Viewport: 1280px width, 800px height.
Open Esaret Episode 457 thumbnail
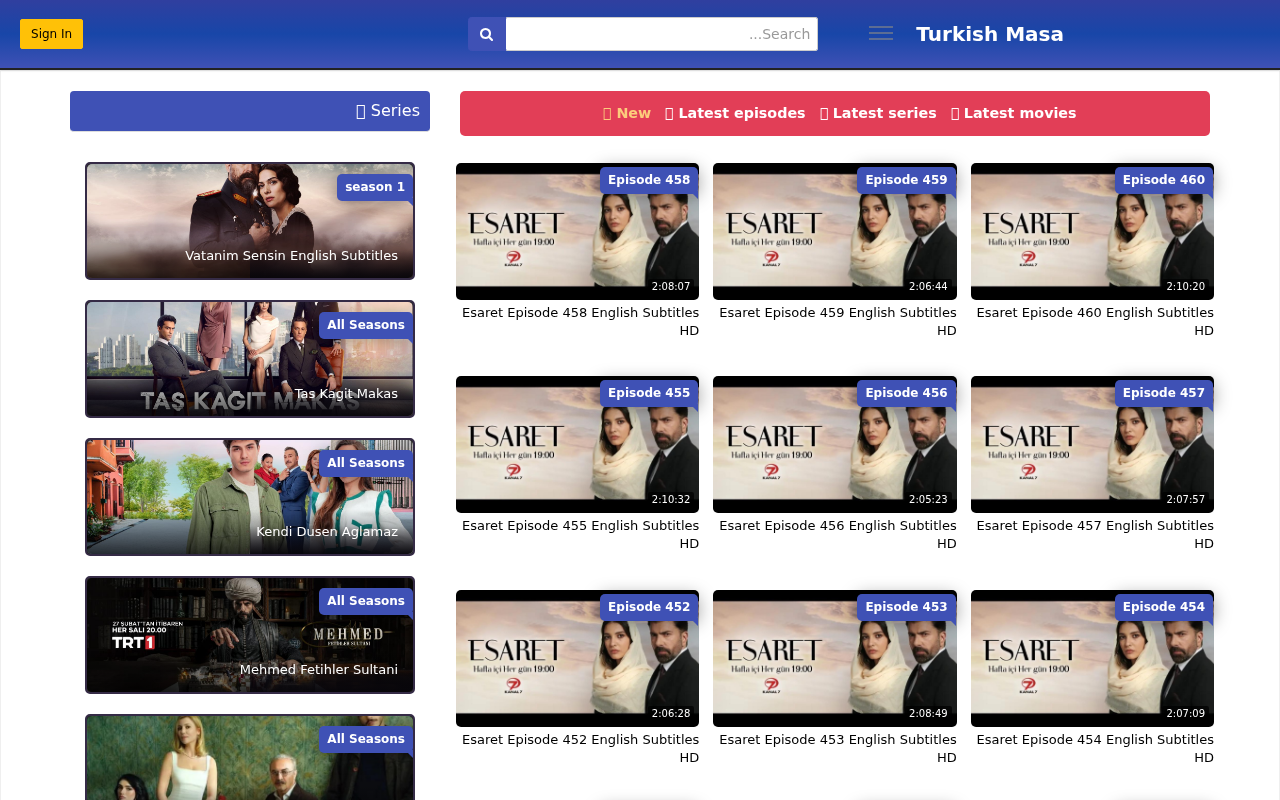pyautogui.click(x=1092, y=444)
